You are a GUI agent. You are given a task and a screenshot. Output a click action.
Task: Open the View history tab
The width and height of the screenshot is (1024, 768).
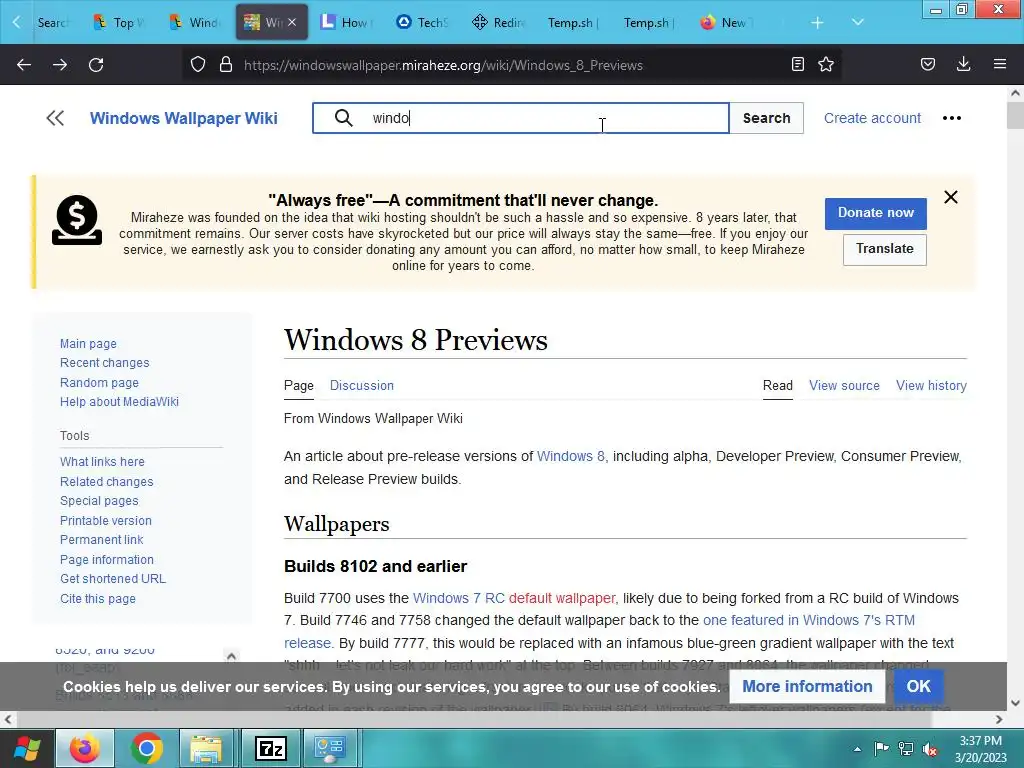coord(931,385)
